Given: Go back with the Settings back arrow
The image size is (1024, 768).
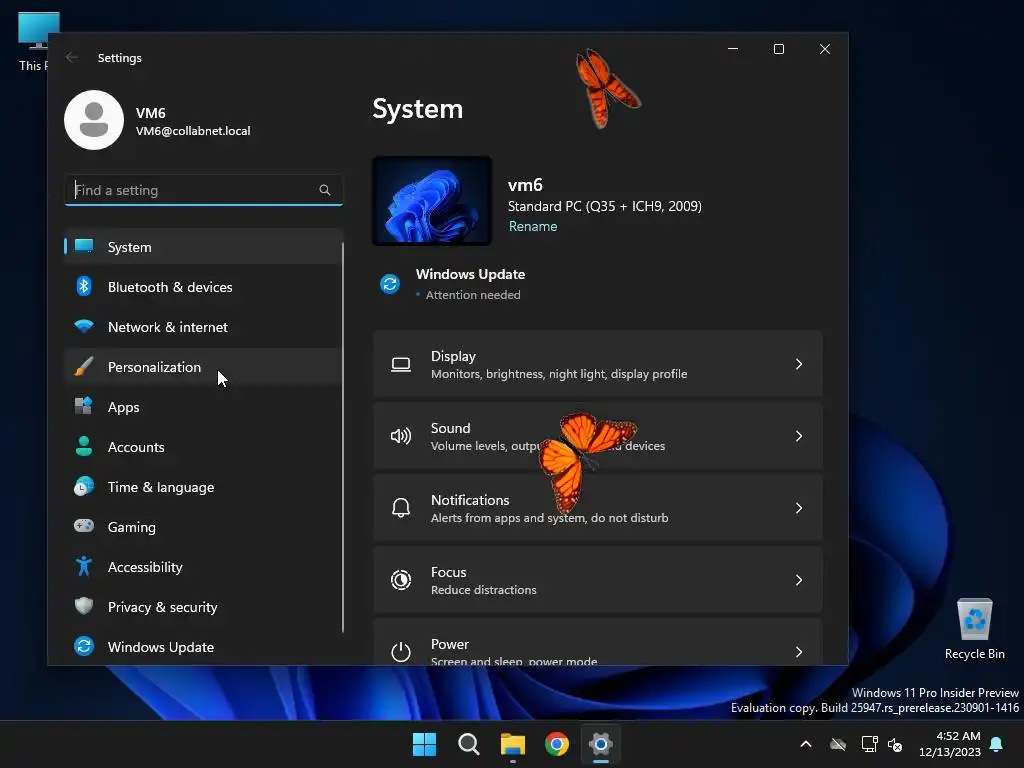Looking at the screenshot, I should [x=72, y=57].
